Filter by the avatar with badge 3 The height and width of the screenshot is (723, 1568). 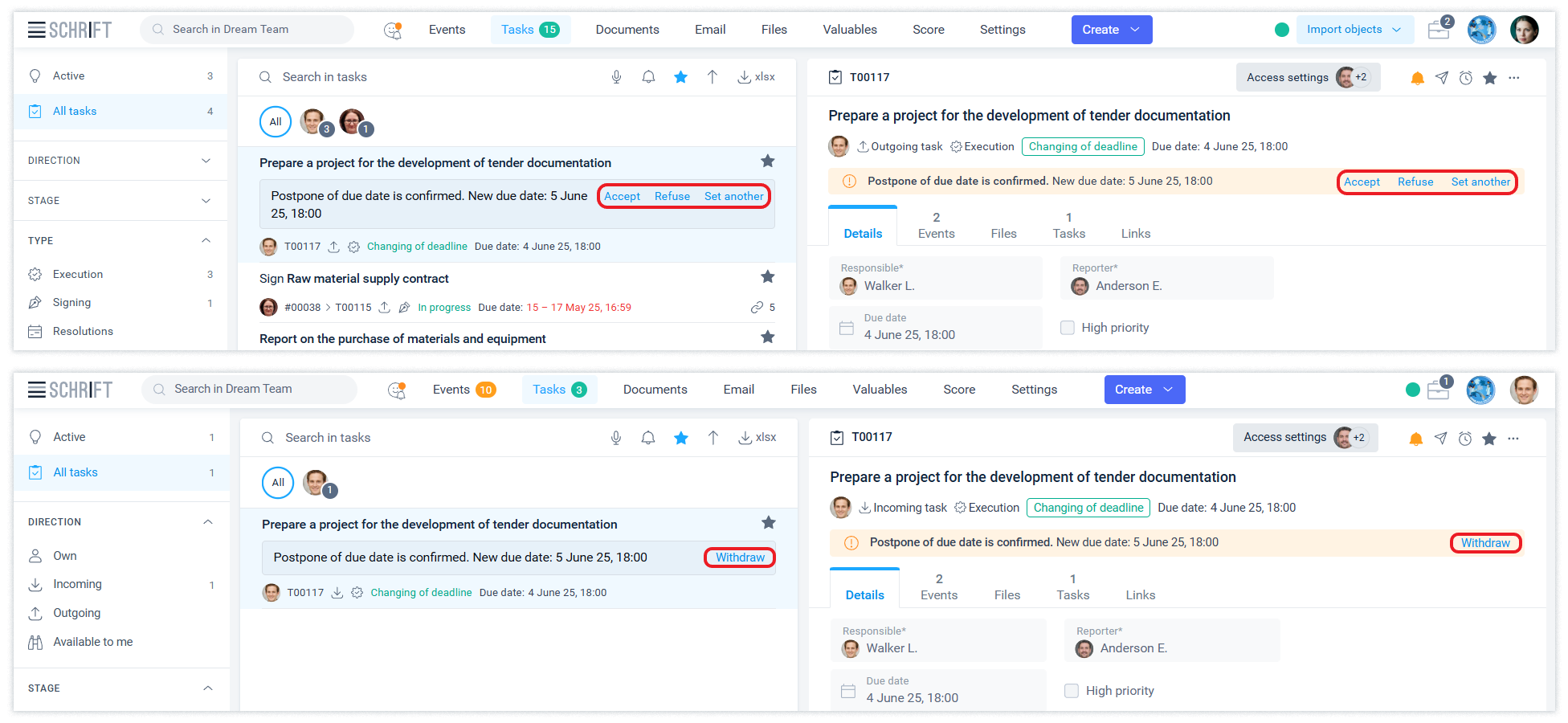[x=313, y=122]
